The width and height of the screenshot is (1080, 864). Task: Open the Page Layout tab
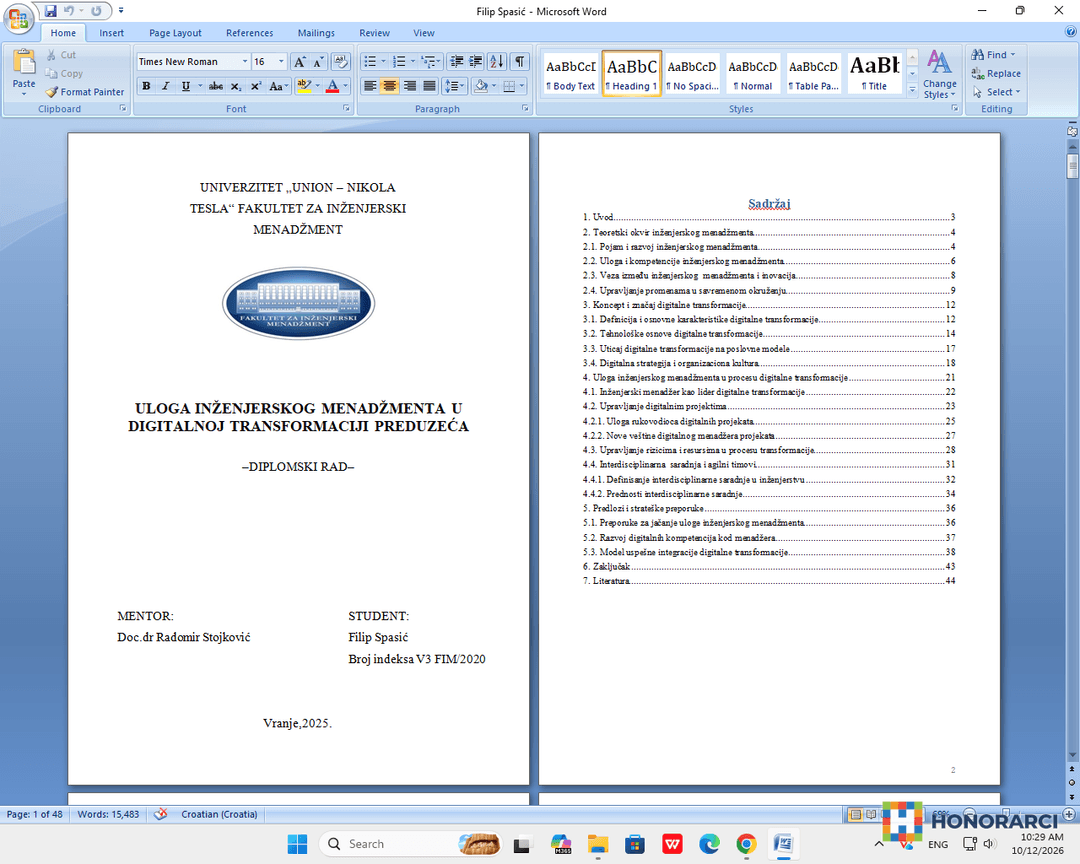pyautogui.click(x=175, y=32)
